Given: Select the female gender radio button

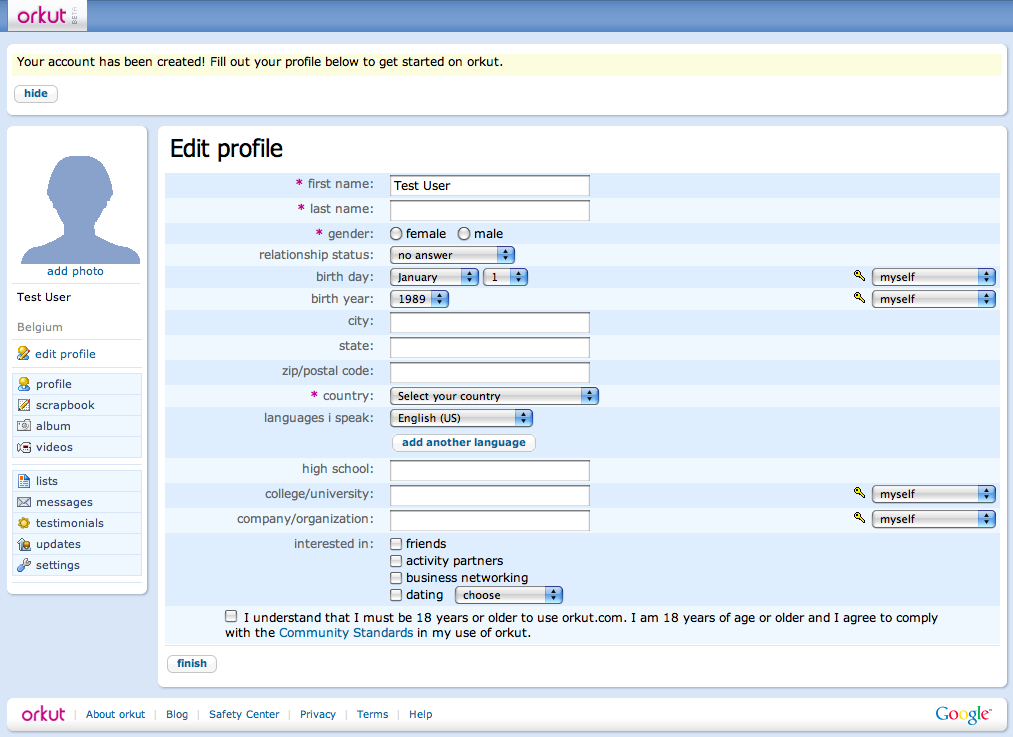Looking at the screenshot, I should pyautogui.click(x=396, y=234).
